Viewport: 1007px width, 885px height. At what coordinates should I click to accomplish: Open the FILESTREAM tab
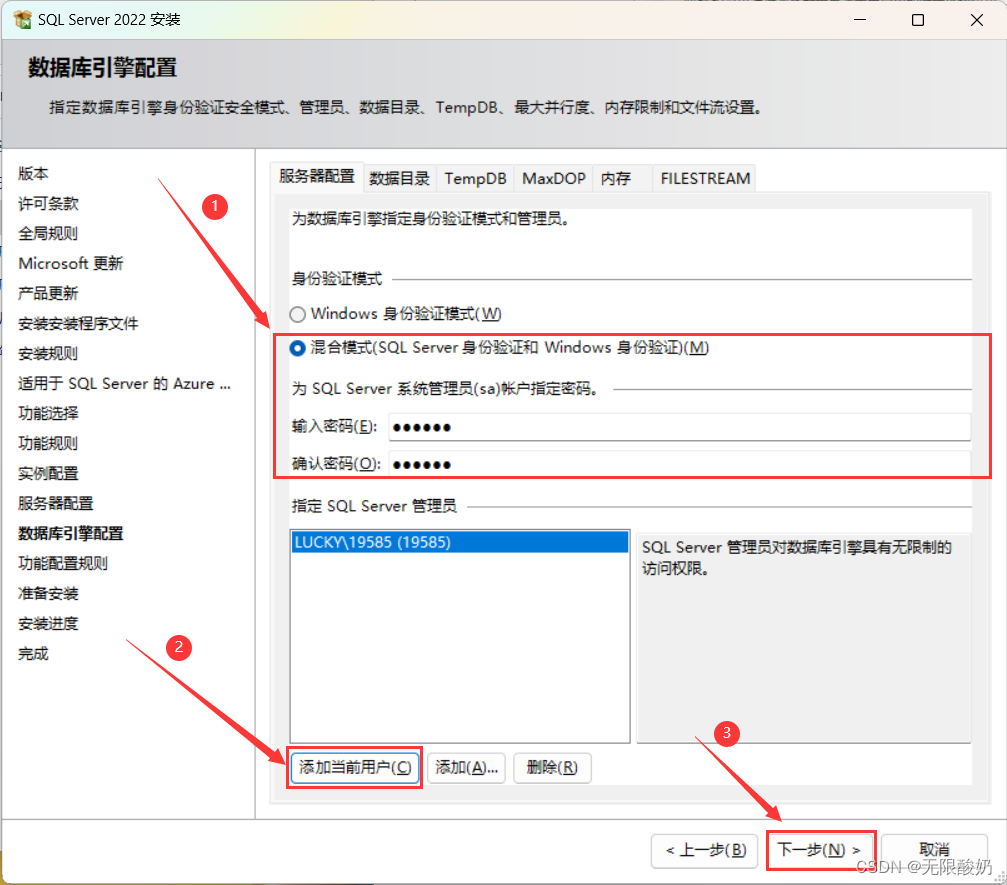[x=704, y=179]
